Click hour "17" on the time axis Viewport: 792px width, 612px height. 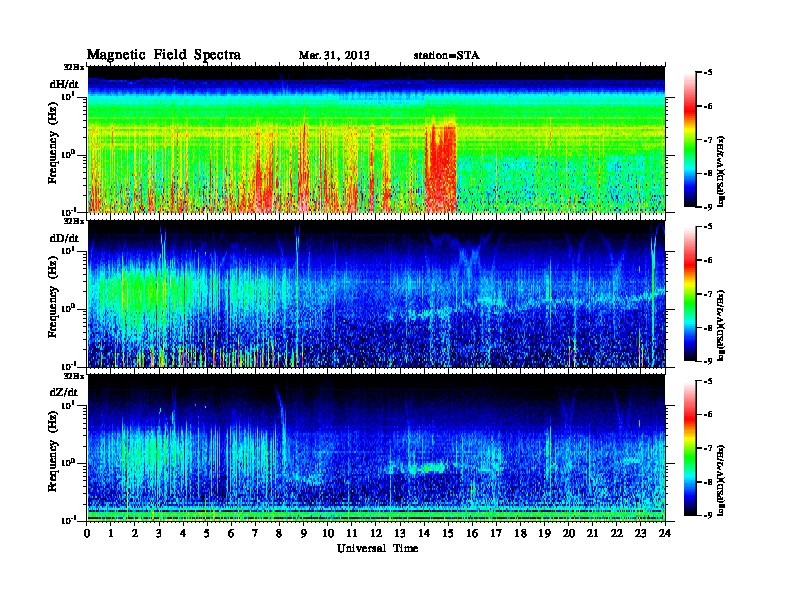pos(496,533)
